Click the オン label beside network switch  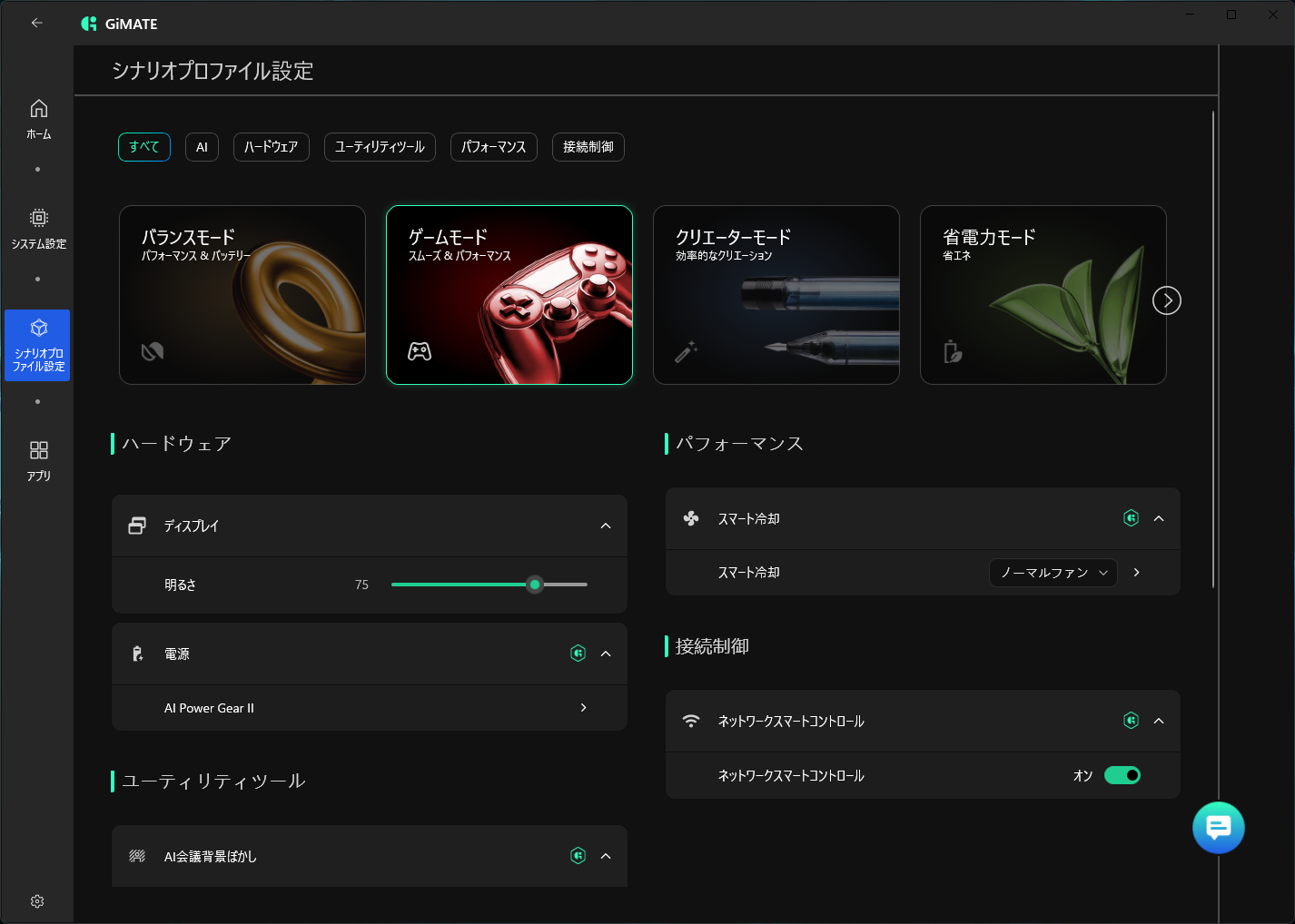pyautogui.click(x=1083, y=776)
